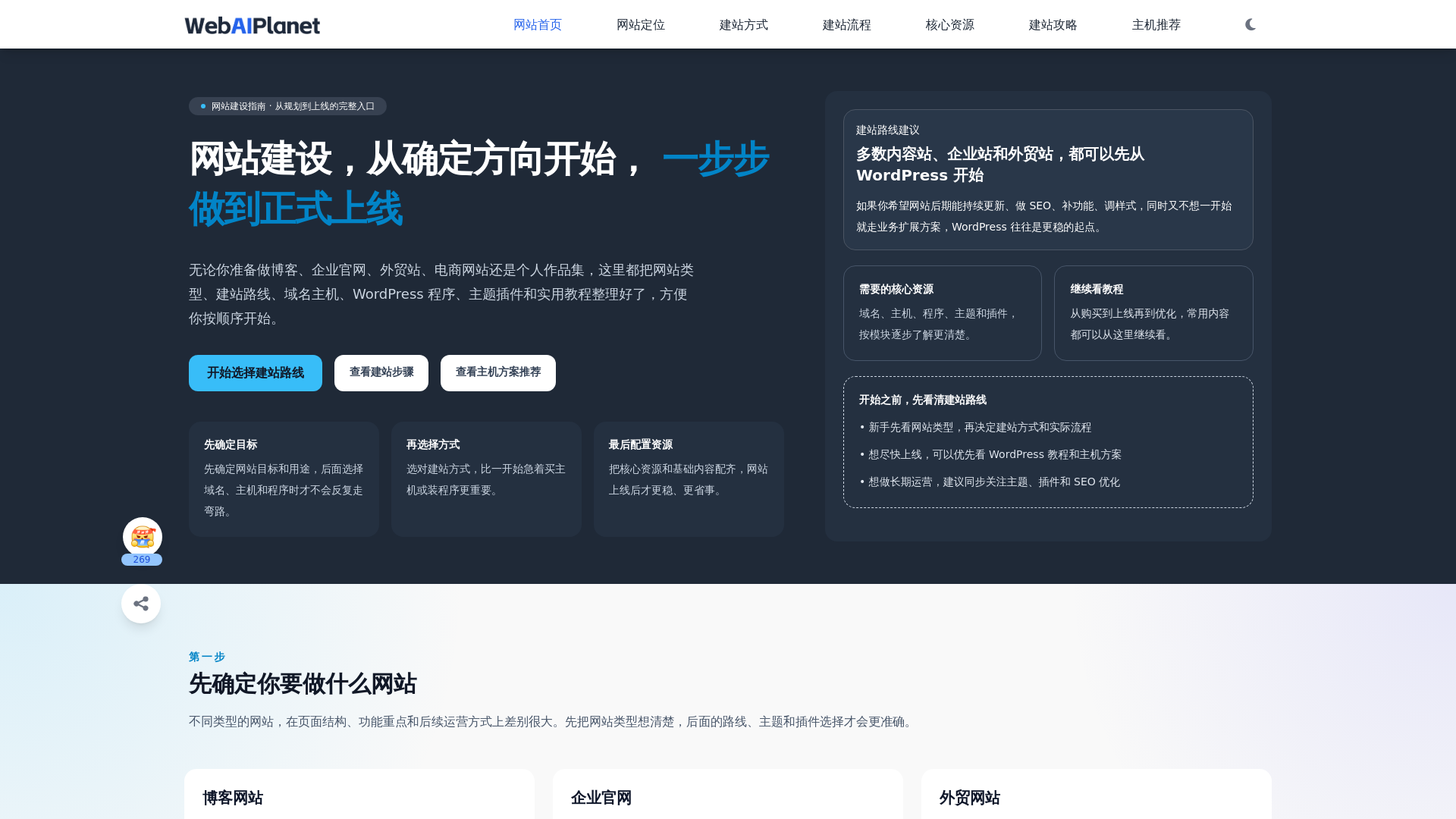Open the 博客网站 card

click(x=359, y=794)
